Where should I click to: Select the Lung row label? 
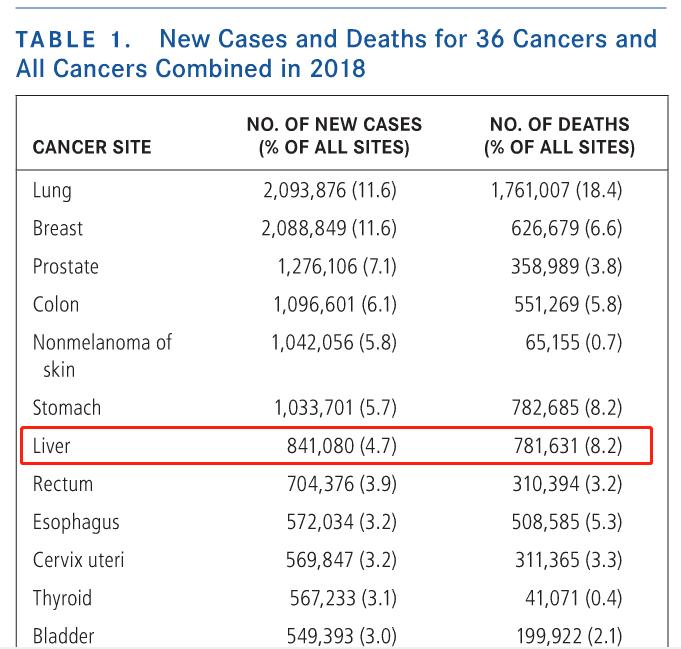click(52, 190)
